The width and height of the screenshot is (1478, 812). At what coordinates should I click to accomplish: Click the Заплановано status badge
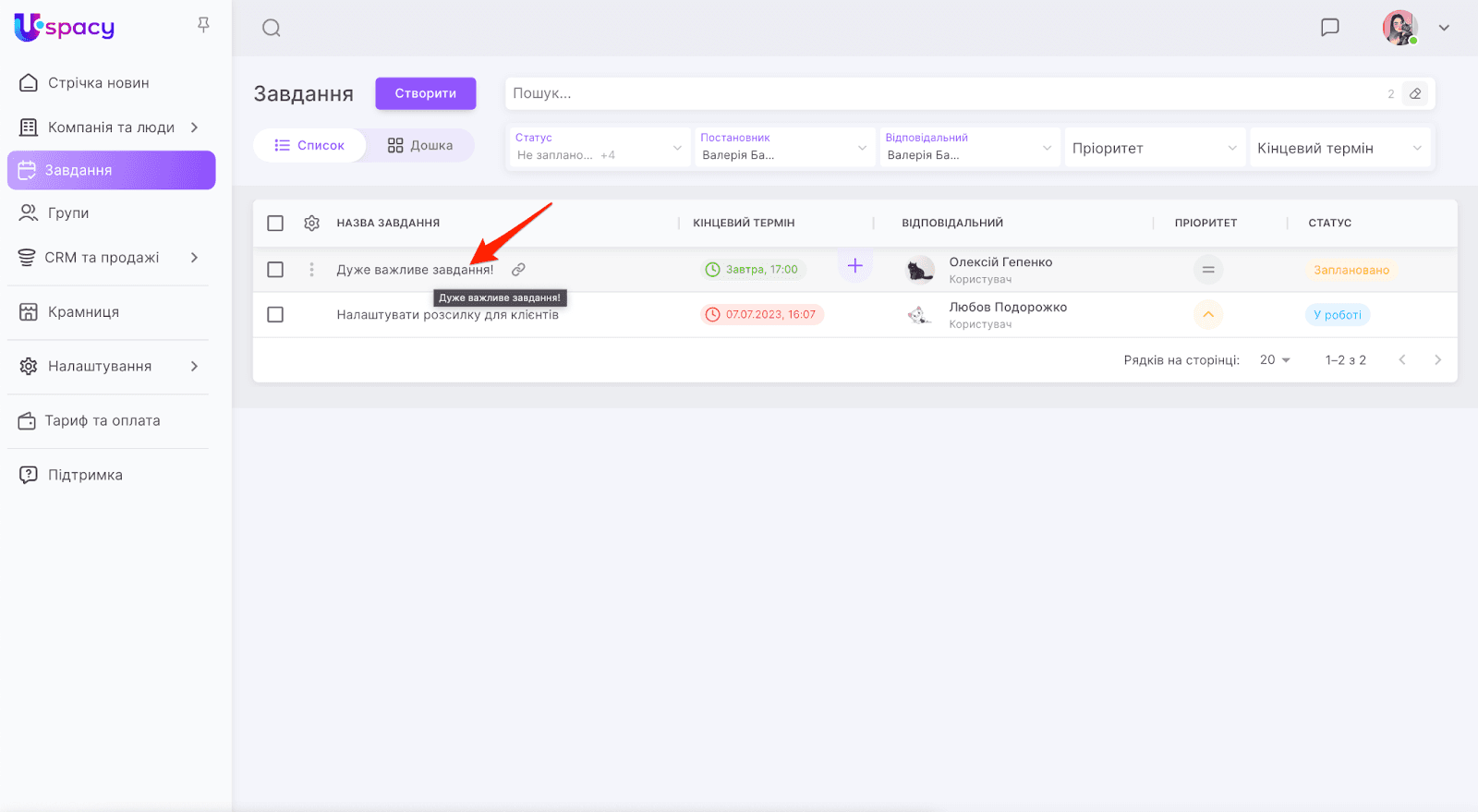click(1351, 271)
